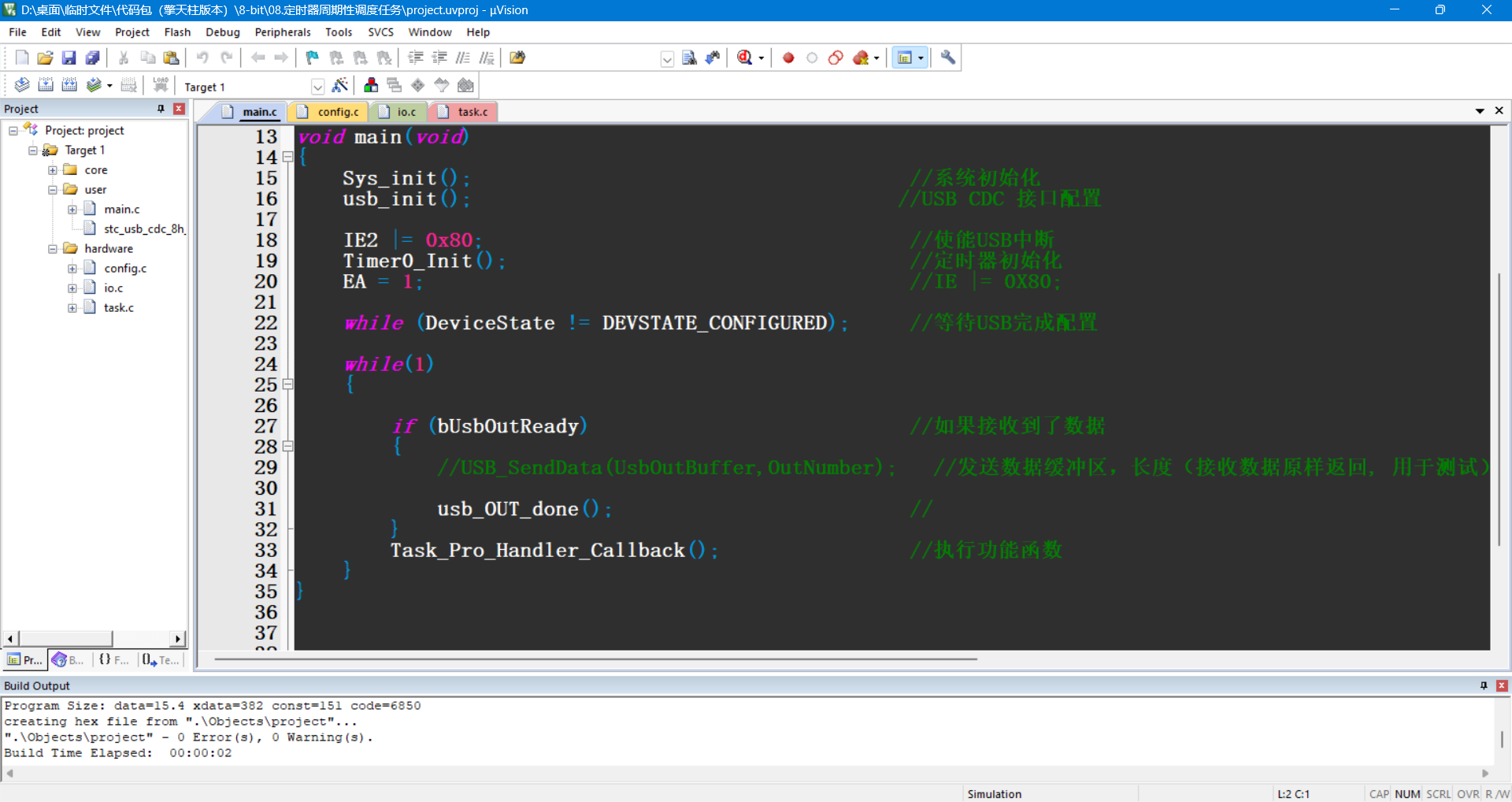Click the Incremental Find binoculars icon
The height and width of the screenshot is (802, 1512).
713,58
